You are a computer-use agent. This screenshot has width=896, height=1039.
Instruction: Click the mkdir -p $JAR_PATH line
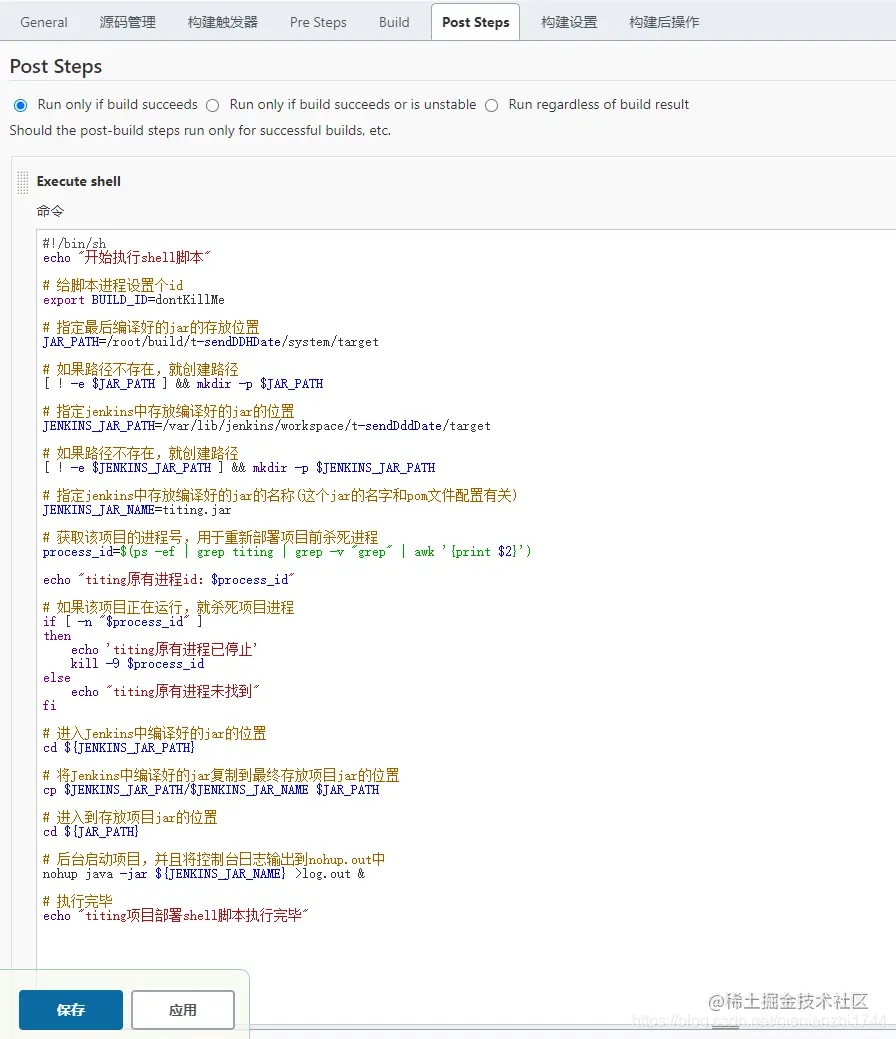pos(183,384)
